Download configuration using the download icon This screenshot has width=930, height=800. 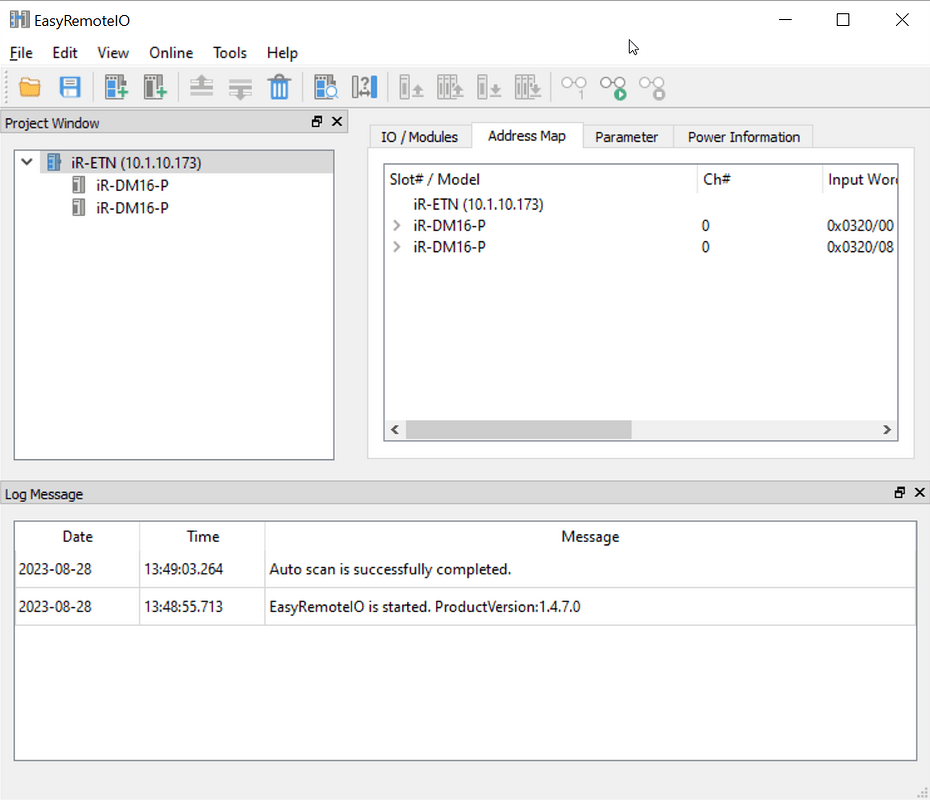[489, 87]
